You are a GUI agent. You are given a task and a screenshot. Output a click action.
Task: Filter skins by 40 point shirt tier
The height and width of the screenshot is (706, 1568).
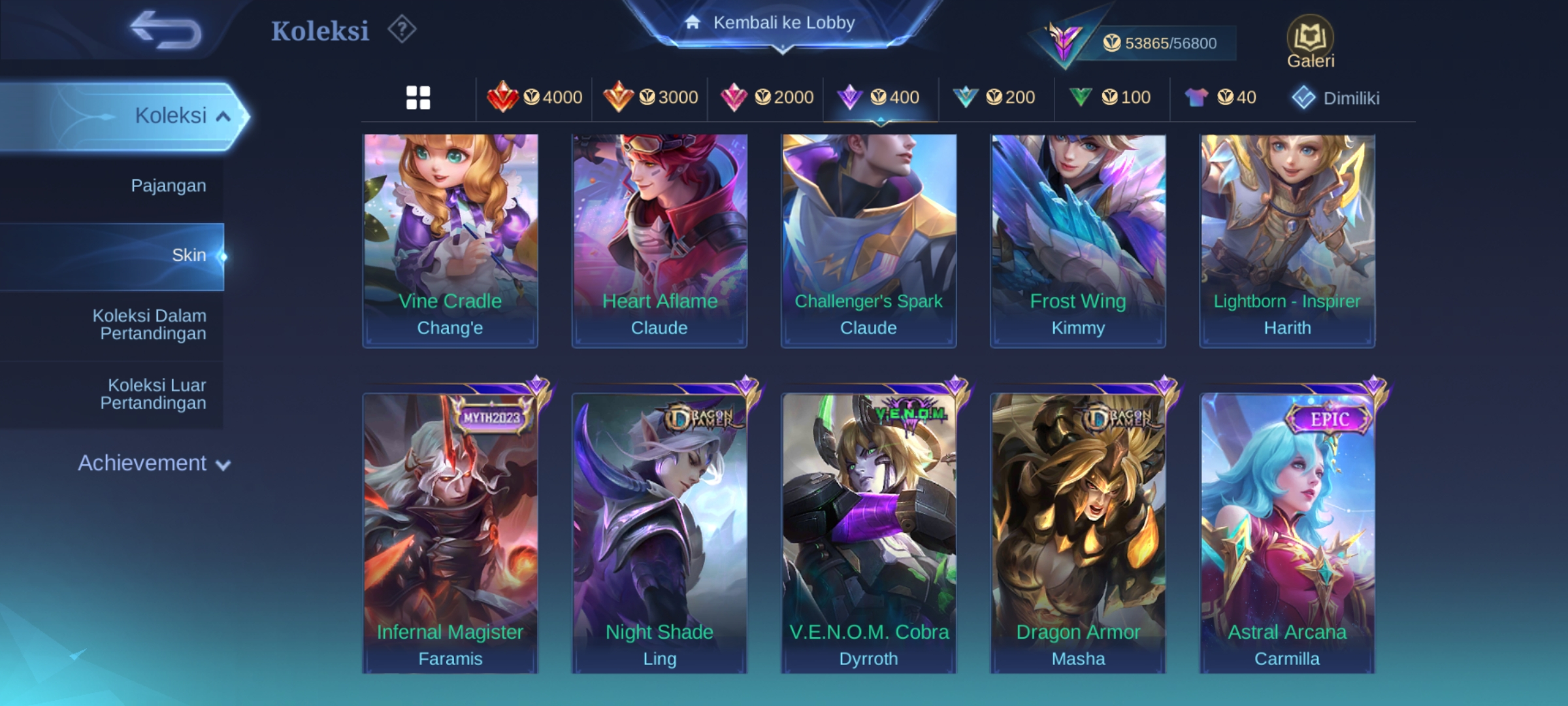pos(1220,97)
